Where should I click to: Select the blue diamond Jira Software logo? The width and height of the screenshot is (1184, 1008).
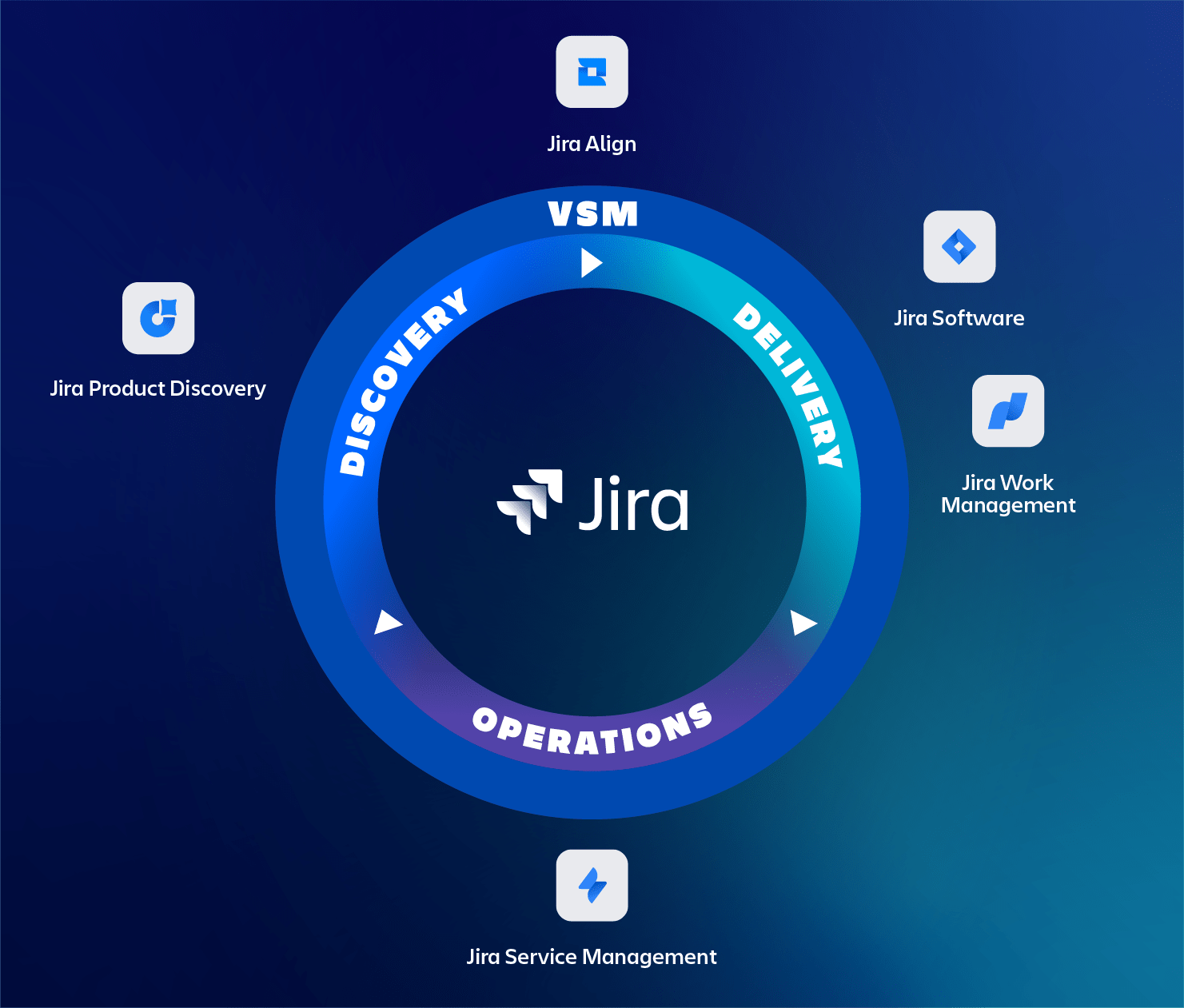pyautogui.click(x=959, y=247)
